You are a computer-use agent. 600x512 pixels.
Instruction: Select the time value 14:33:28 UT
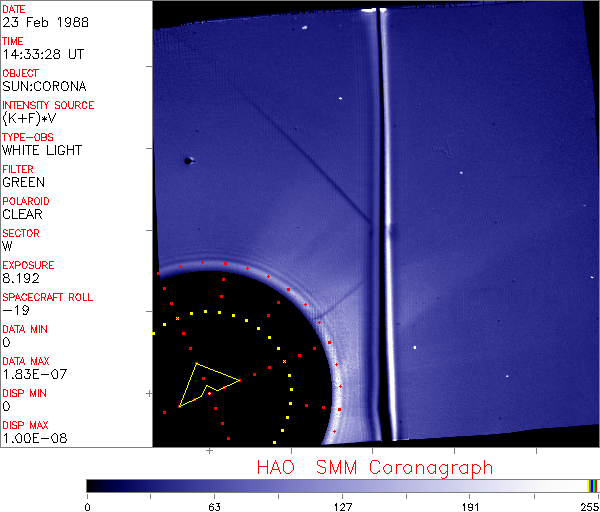[x=43, y=54]
